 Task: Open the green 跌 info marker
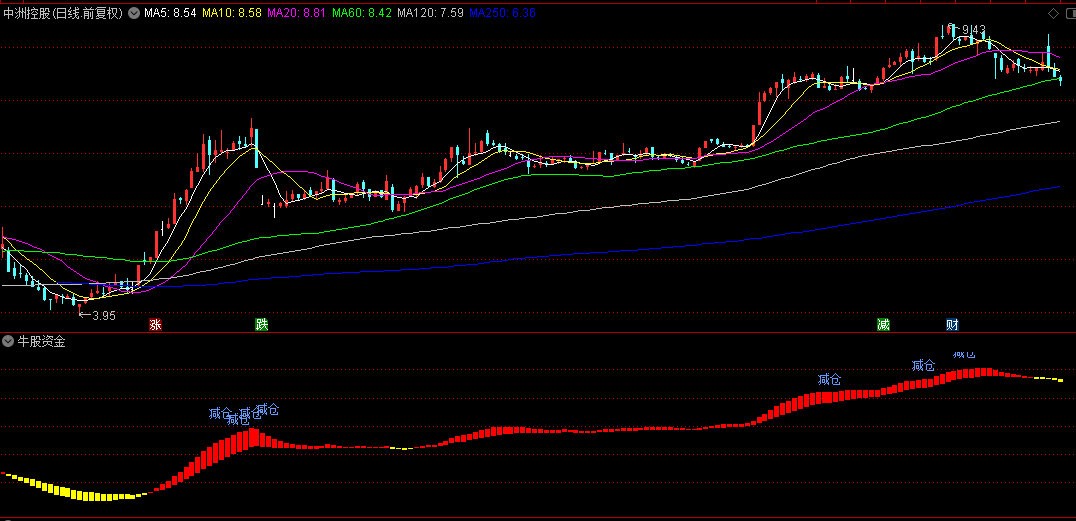261,325
